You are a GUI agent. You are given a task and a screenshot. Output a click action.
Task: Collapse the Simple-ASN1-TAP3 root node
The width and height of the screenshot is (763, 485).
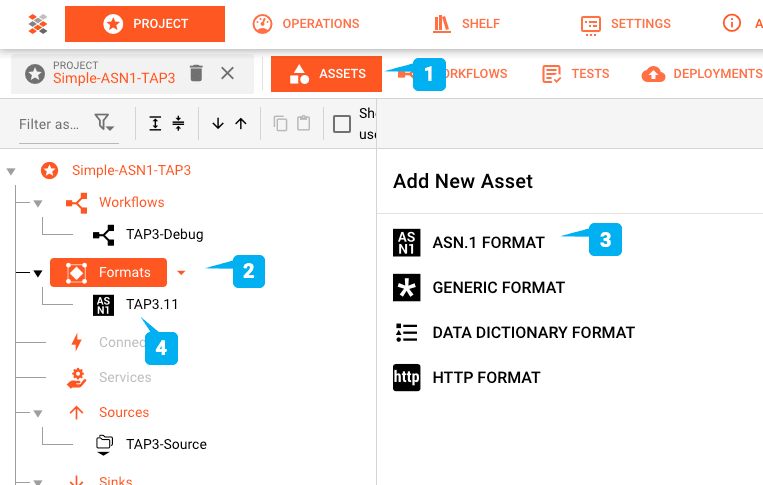click(x=11, y=171)
